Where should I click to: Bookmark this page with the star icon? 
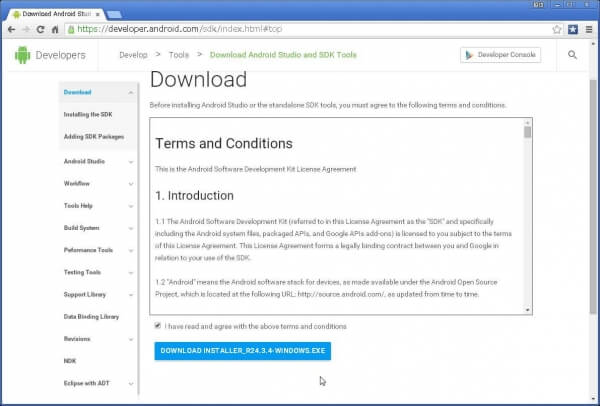pyautogui.click(x=557, y=29)
